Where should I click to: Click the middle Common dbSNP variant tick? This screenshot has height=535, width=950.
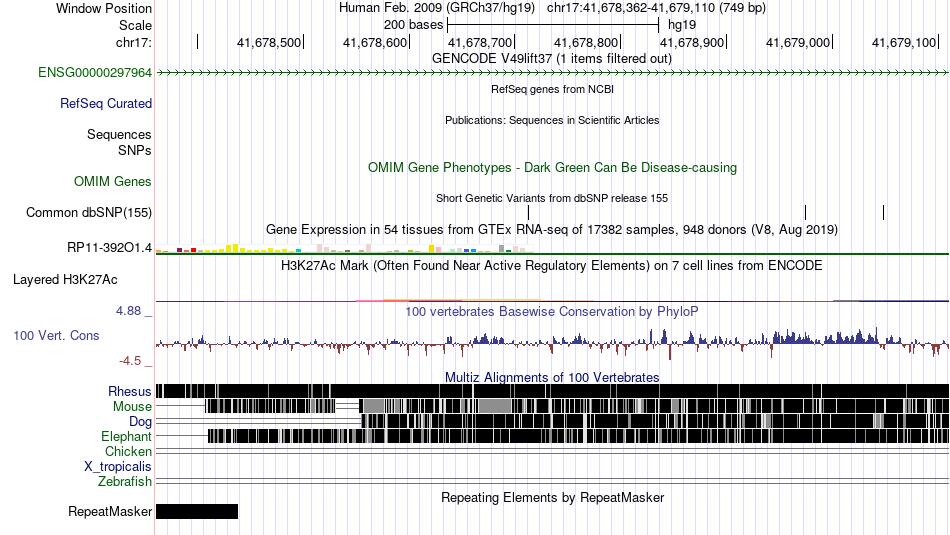click(x=805, y=212)
